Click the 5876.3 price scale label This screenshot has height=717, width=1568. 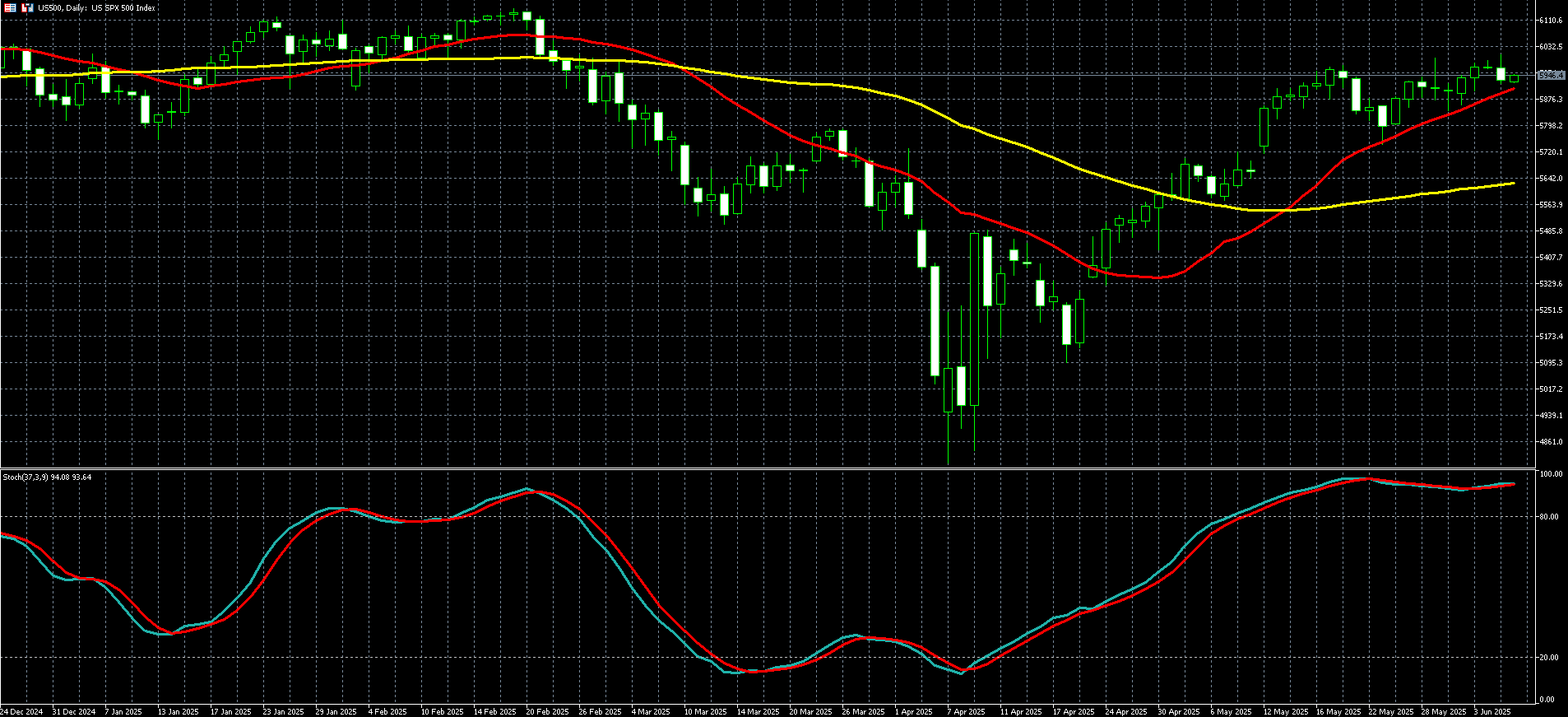click(1551, 100)
